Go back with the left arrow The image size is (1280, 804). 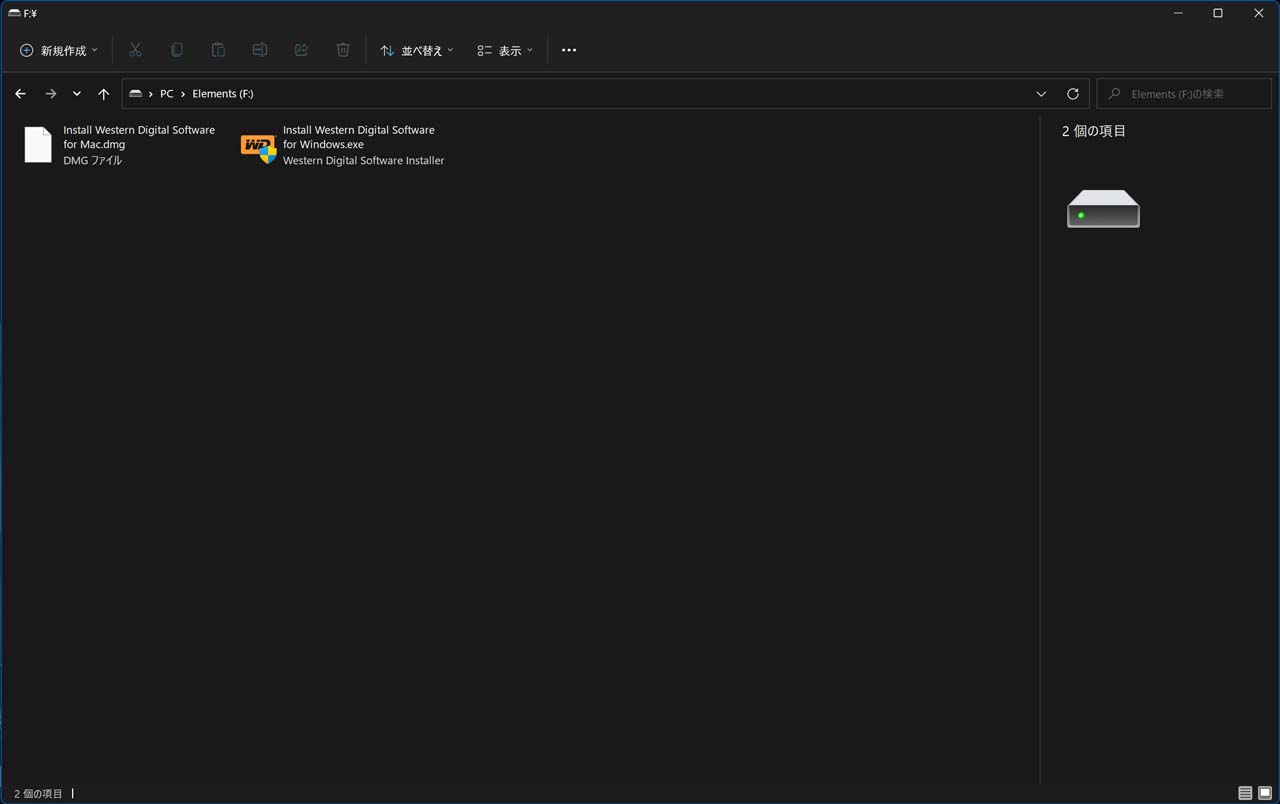point(20,94)
